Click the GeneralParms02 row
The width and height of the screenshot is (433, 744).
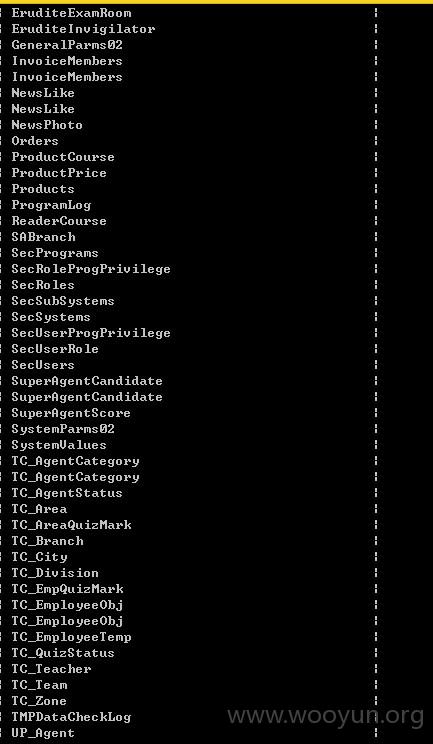click(67, 45)
